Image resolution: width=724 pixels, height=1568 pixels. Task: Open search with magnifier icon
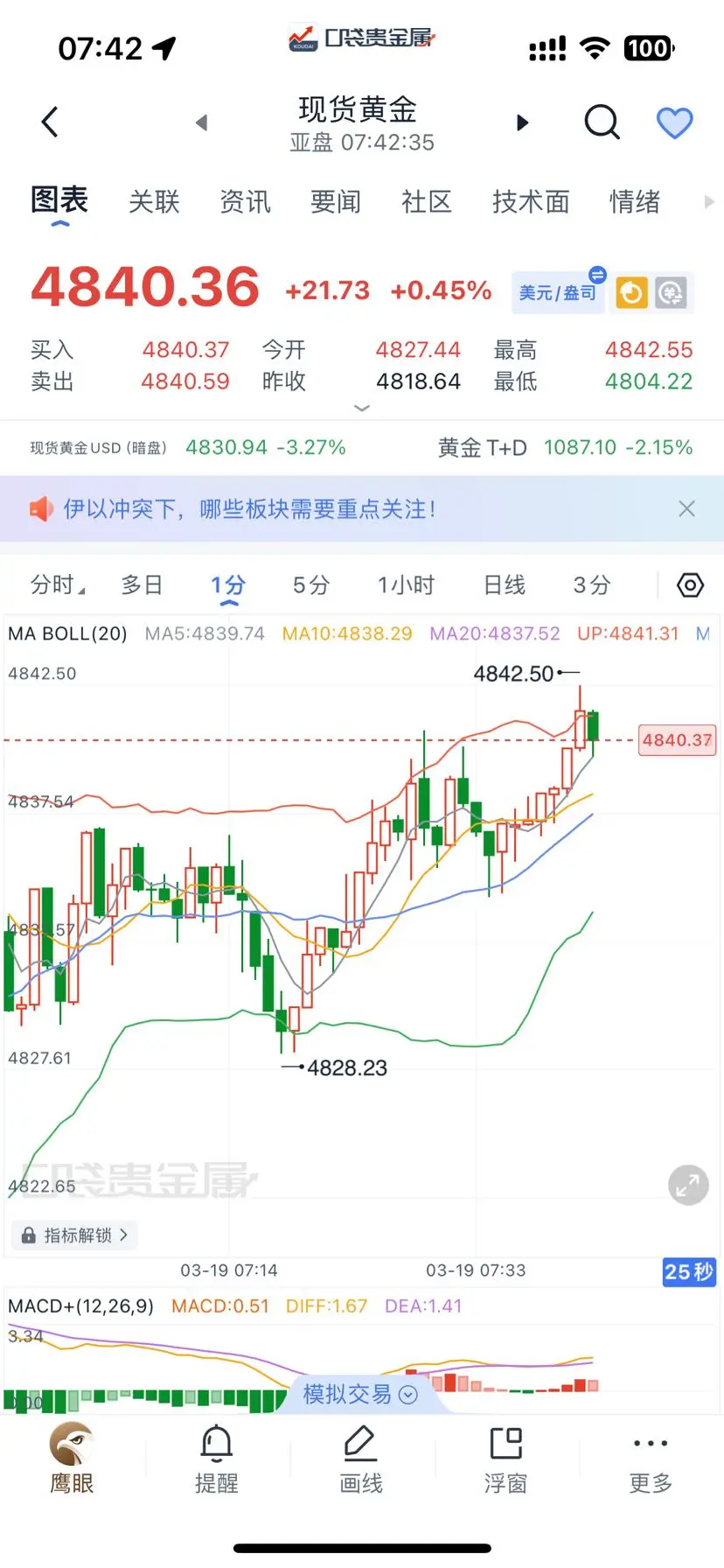click(602, 122)
